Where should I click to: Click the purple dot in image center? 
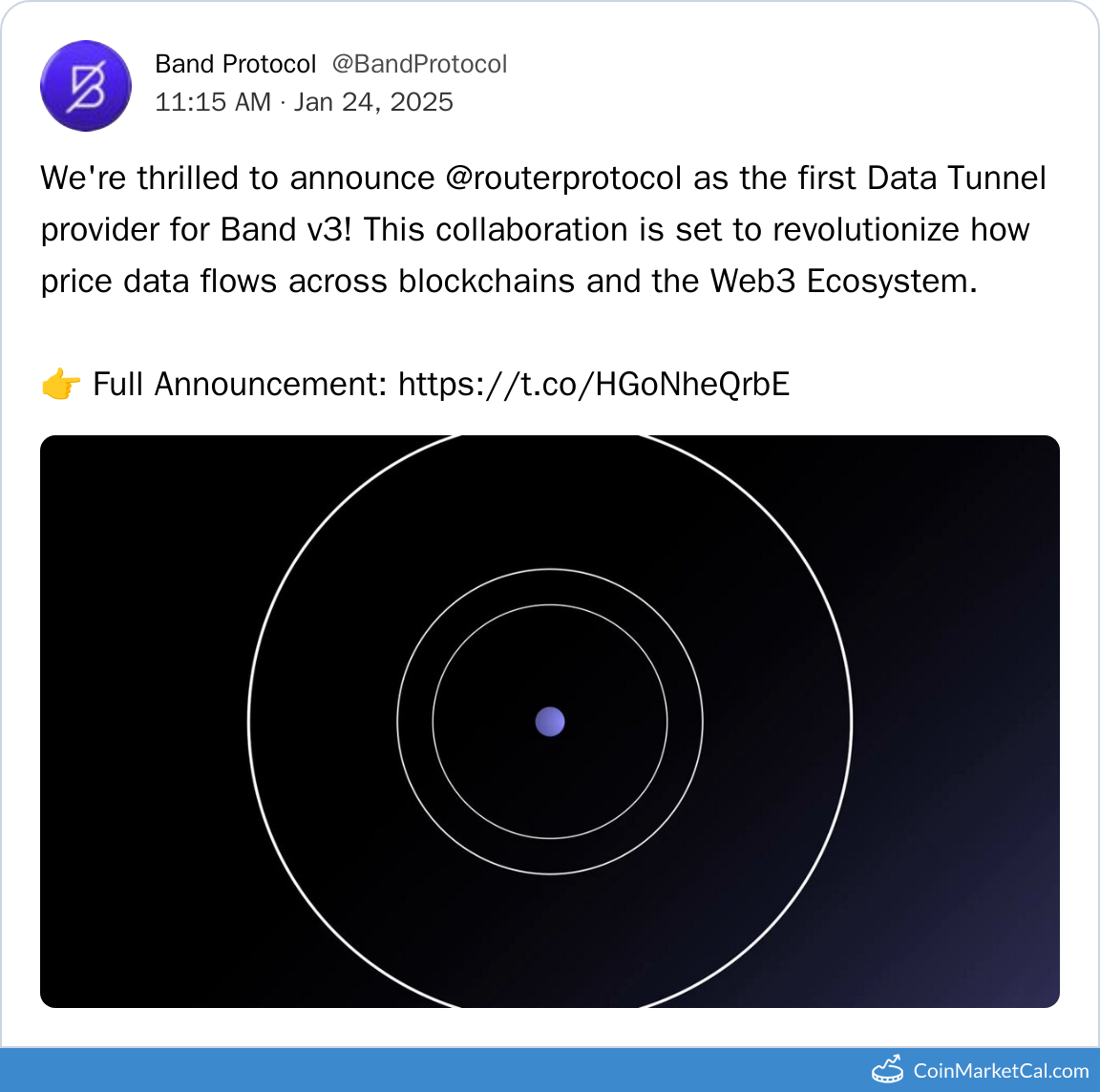coord(550,722)
